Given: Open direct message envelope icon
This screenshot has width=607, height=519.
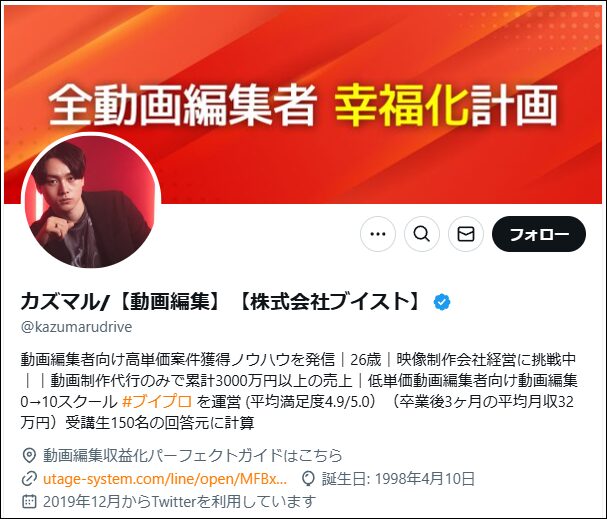Looking at the screenshot, I should [x=466, y=234].
